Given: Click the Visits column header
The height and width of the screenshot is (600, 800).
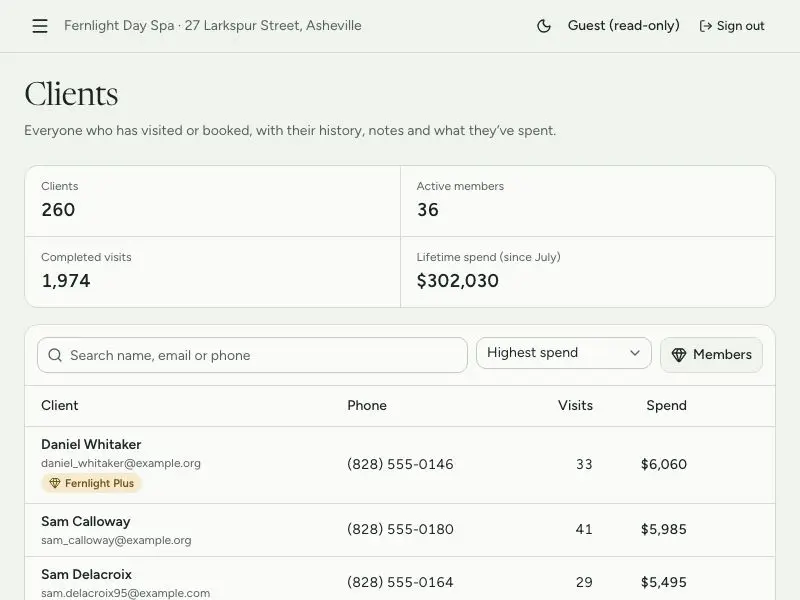Looking at the screenshot, I should point(575,406).
